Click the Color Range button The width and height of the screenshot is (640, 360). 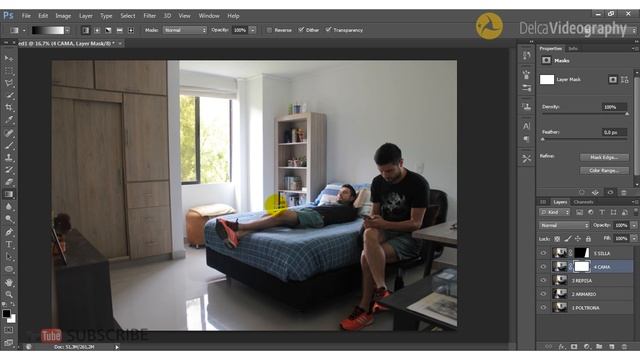604,171
